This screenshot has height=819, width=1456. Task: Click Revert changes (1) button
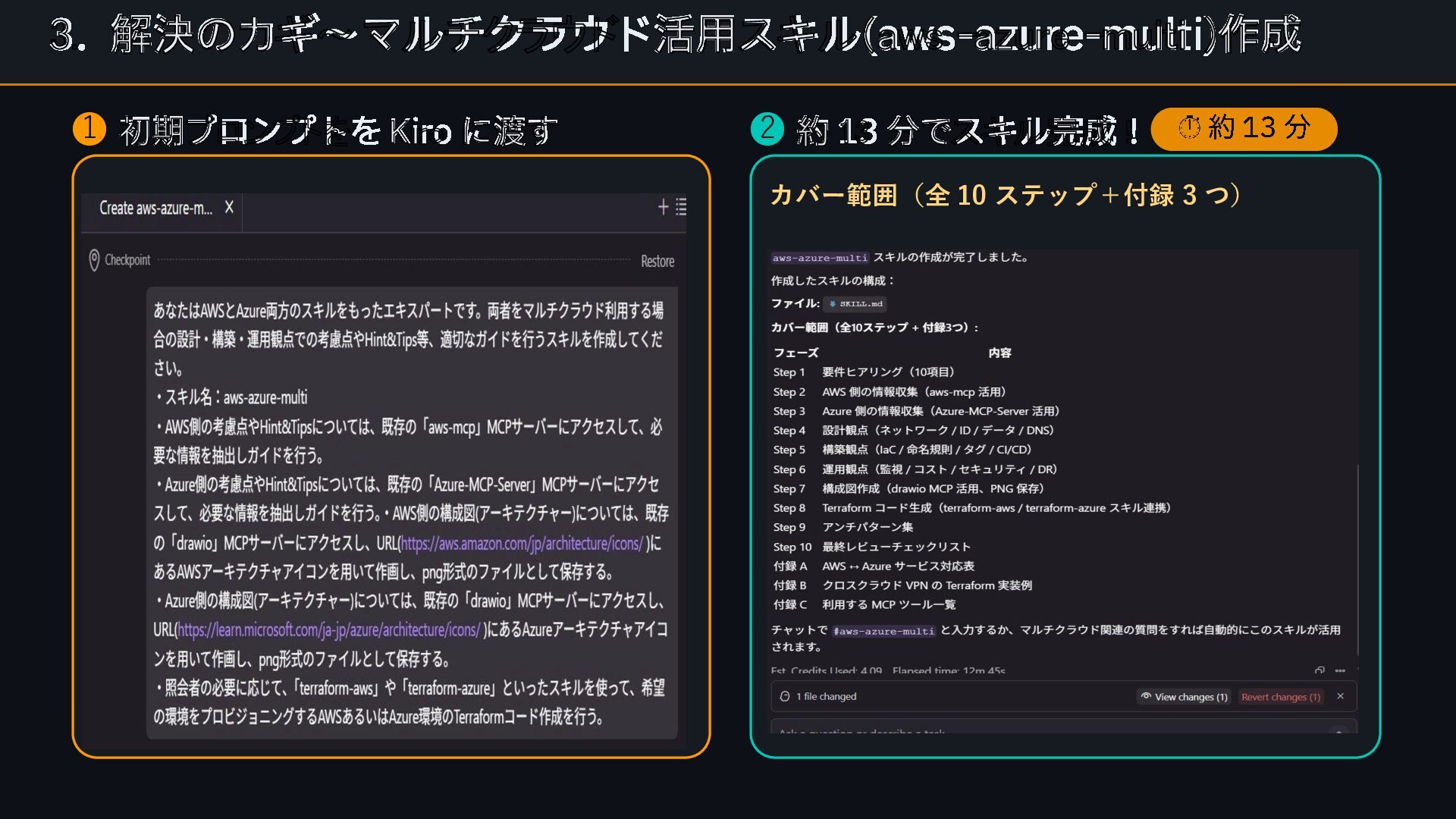point(1281,697)
